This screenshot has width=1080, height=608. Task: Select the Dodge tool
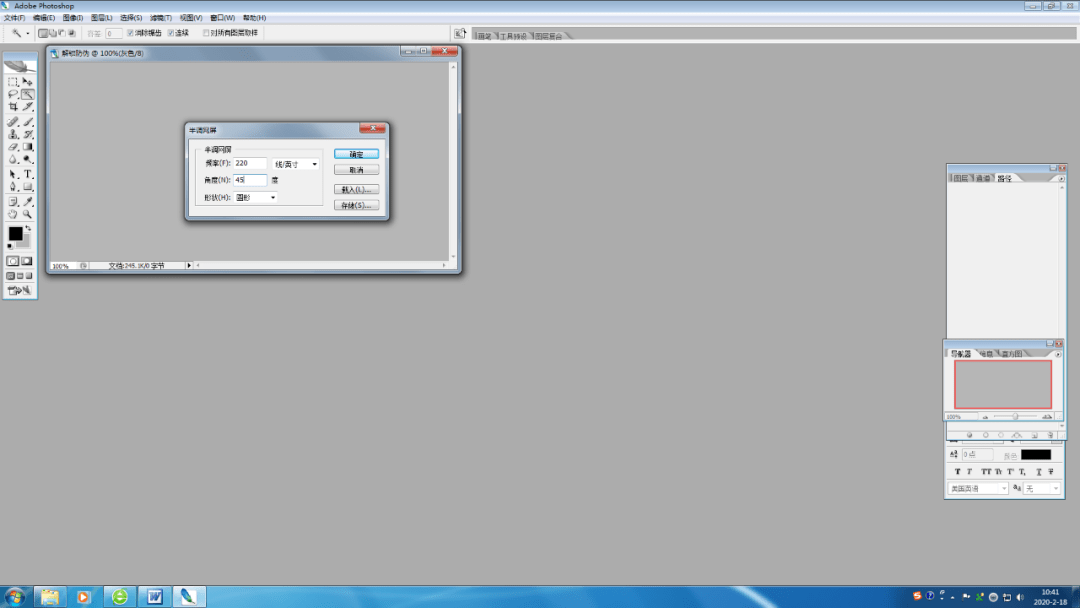click(28, 160)
